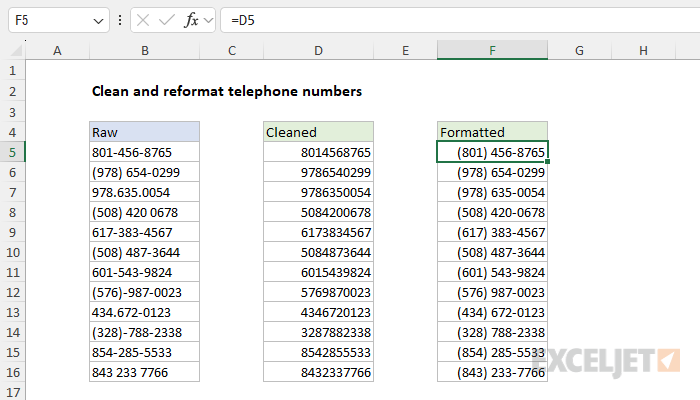Select cell with 434.672-0123
The image size is (700, 400).
tap(145, 312)
